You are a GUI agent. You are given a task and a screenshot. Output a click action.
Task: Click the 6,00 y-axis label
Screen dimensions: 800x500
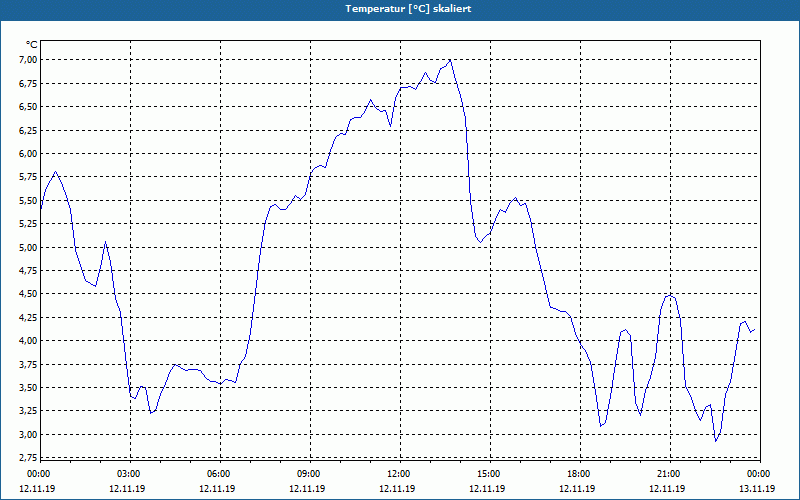tap(29, 154)
